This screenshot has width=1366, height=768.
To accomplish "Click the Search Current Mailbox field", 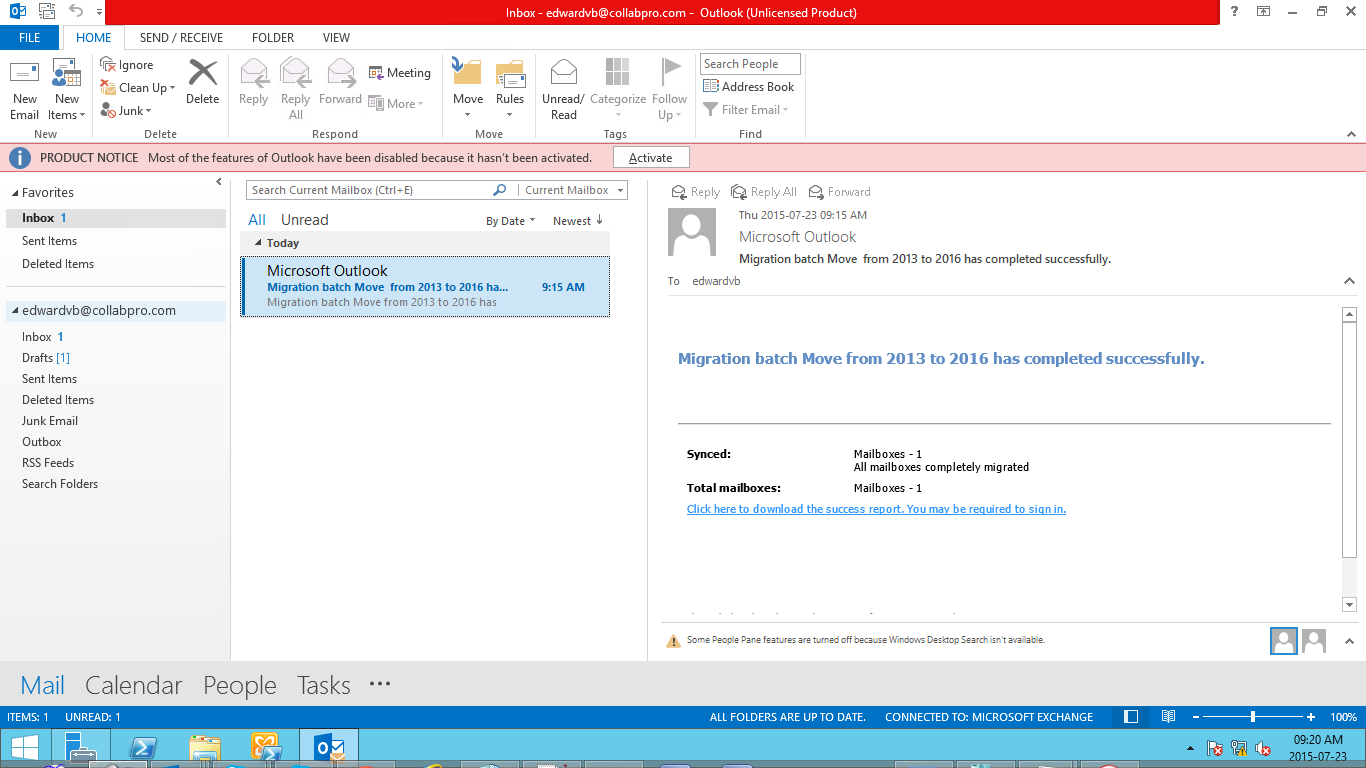I will [368, 190].
